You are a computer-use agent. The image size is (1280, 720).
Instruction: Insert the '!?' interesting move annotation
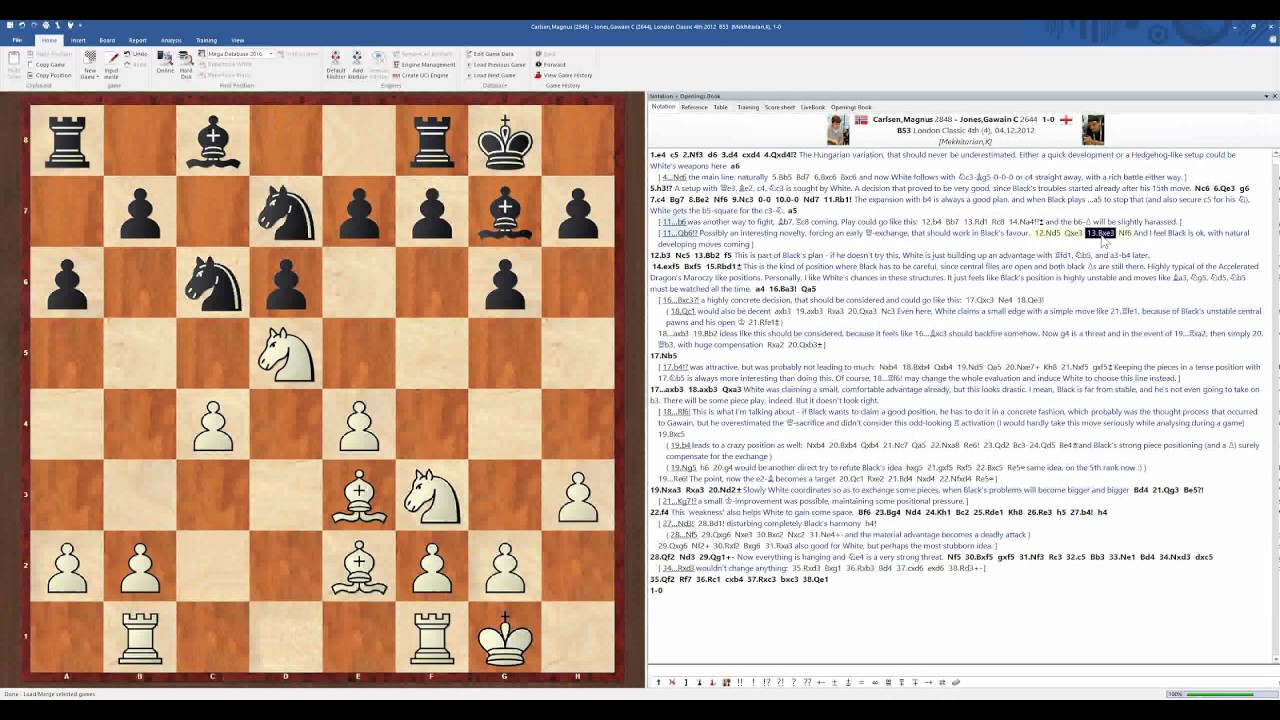(x=767, y=682)
